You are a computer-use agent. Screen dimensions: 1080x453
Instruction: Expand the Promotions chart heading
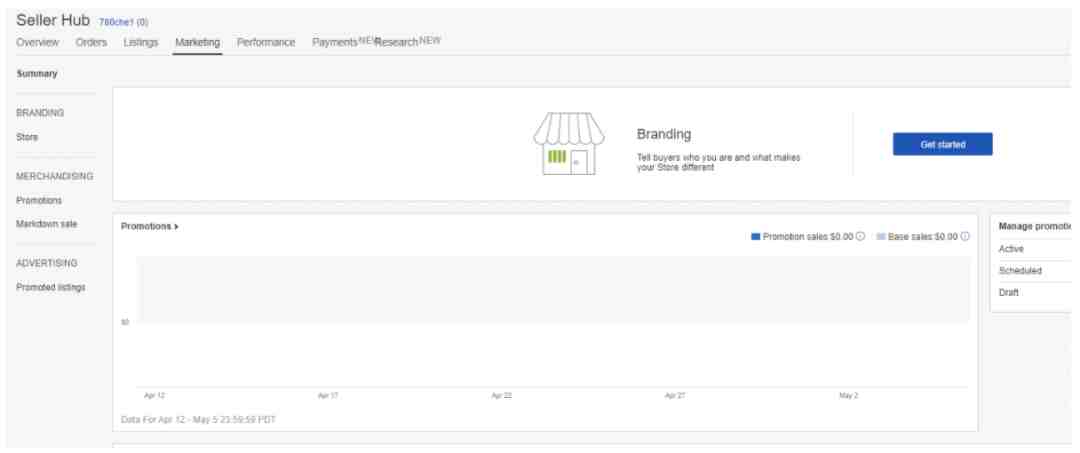[149, 226]
